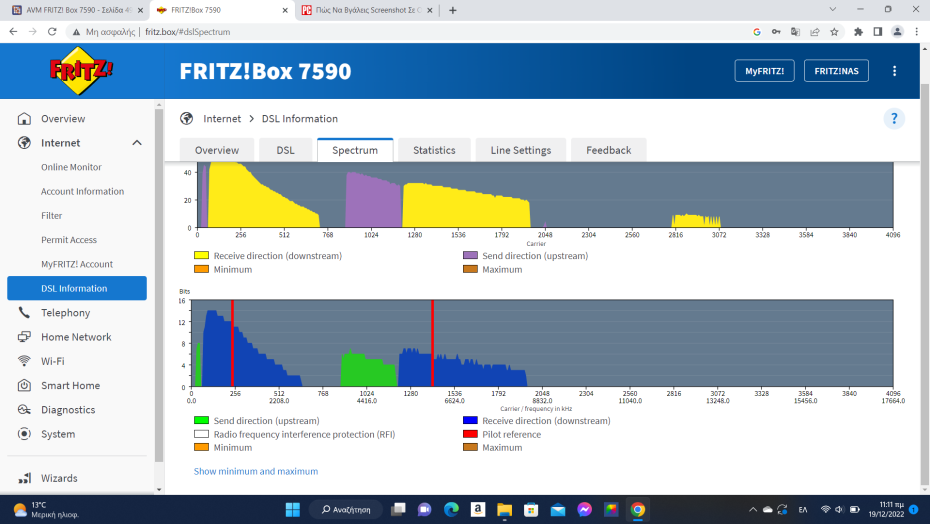Image resolution: width=930 pixels, height=524 pixels.
Task: Show hidden system tray icons chevron
Action: [753, 510]
